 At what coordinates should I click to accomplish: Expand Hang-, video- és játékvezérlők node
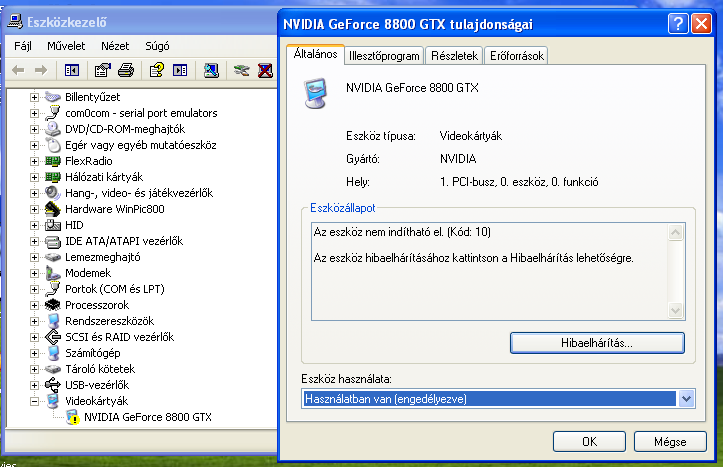click(x=34, y=193)
